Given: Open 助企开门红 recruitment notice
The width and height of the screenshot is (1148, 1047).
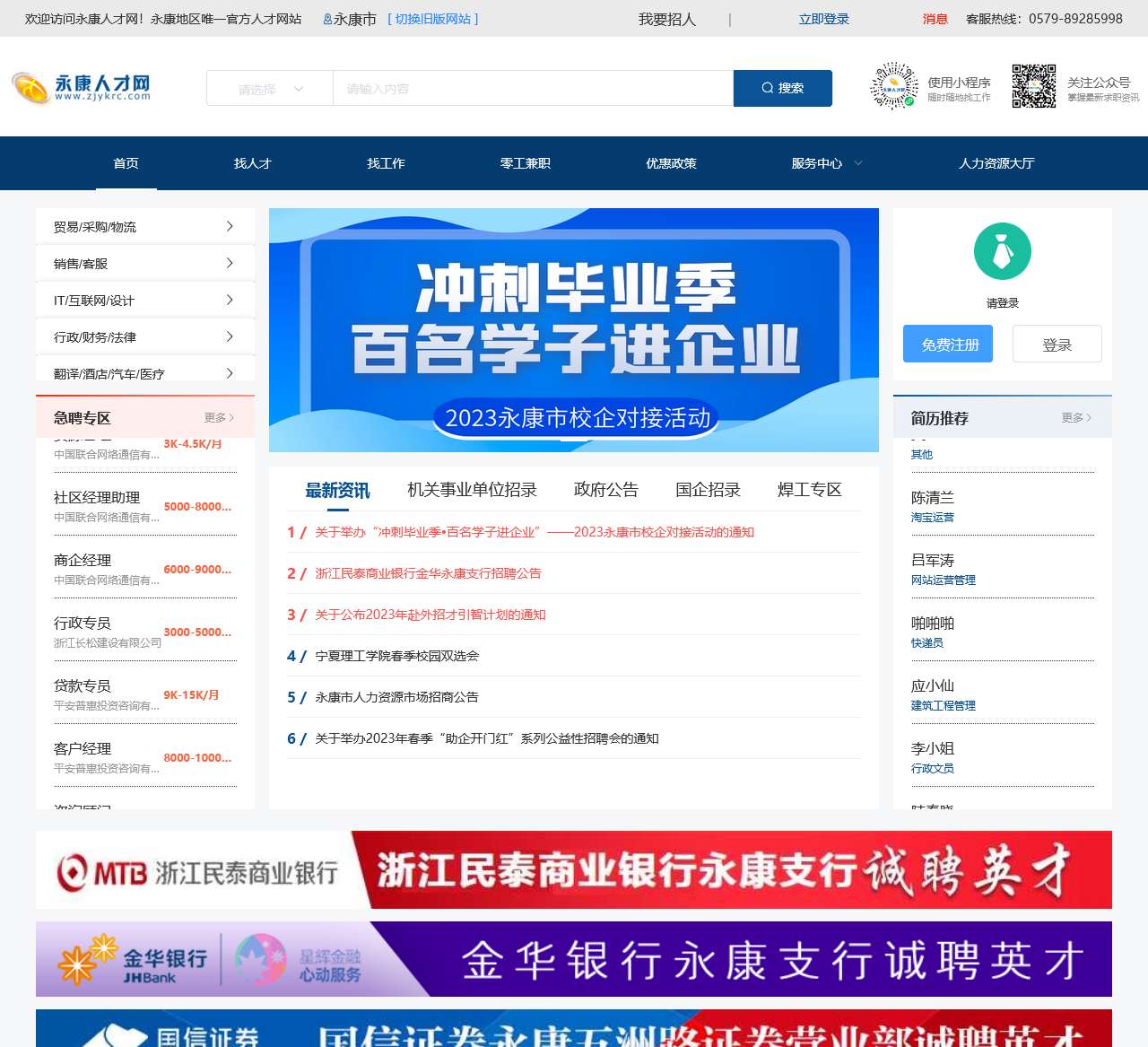Looking at the screenshot, I should pos(487,738).
